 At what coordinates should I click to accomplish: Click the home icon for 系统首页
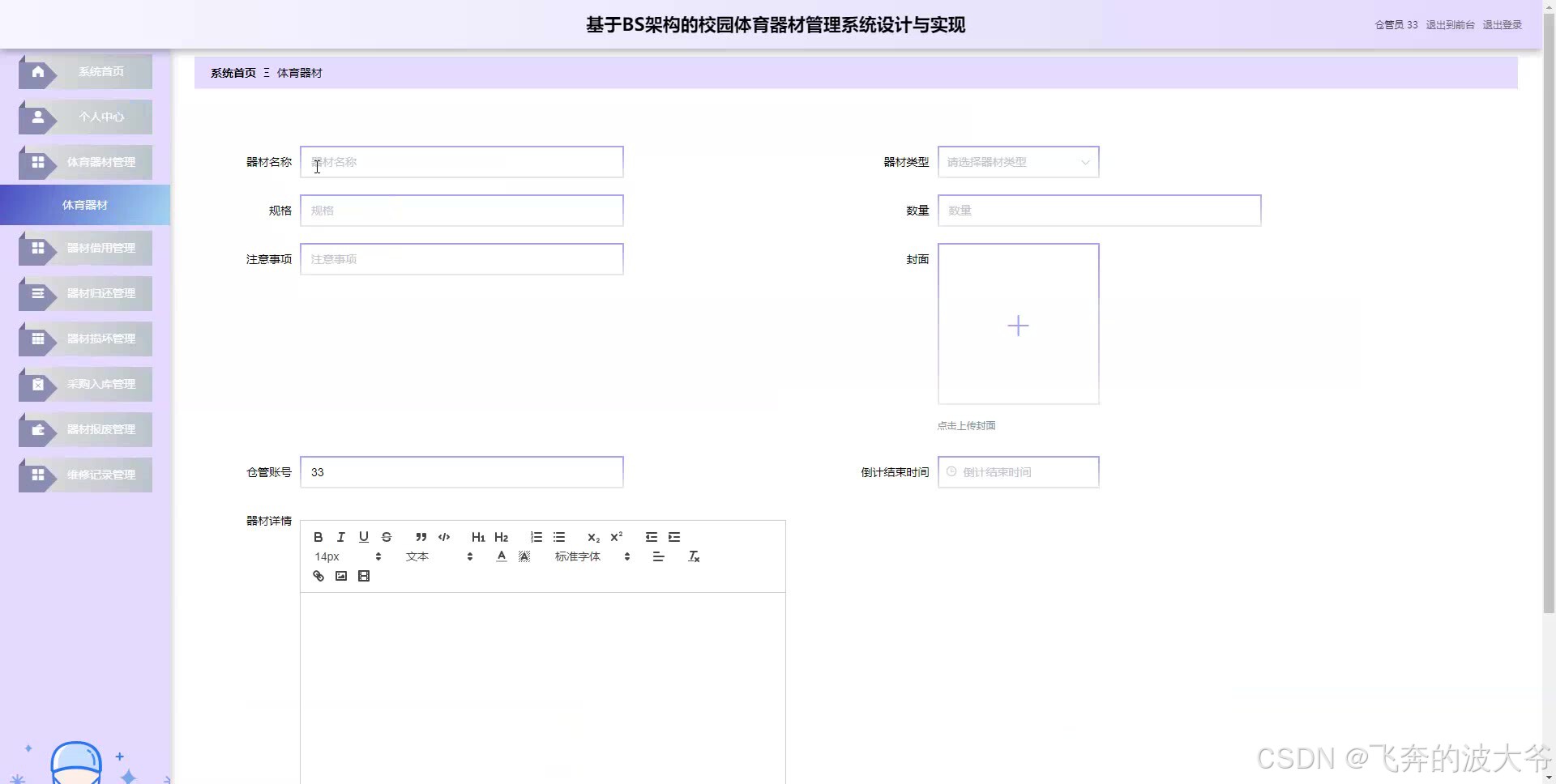coord(38,71)
